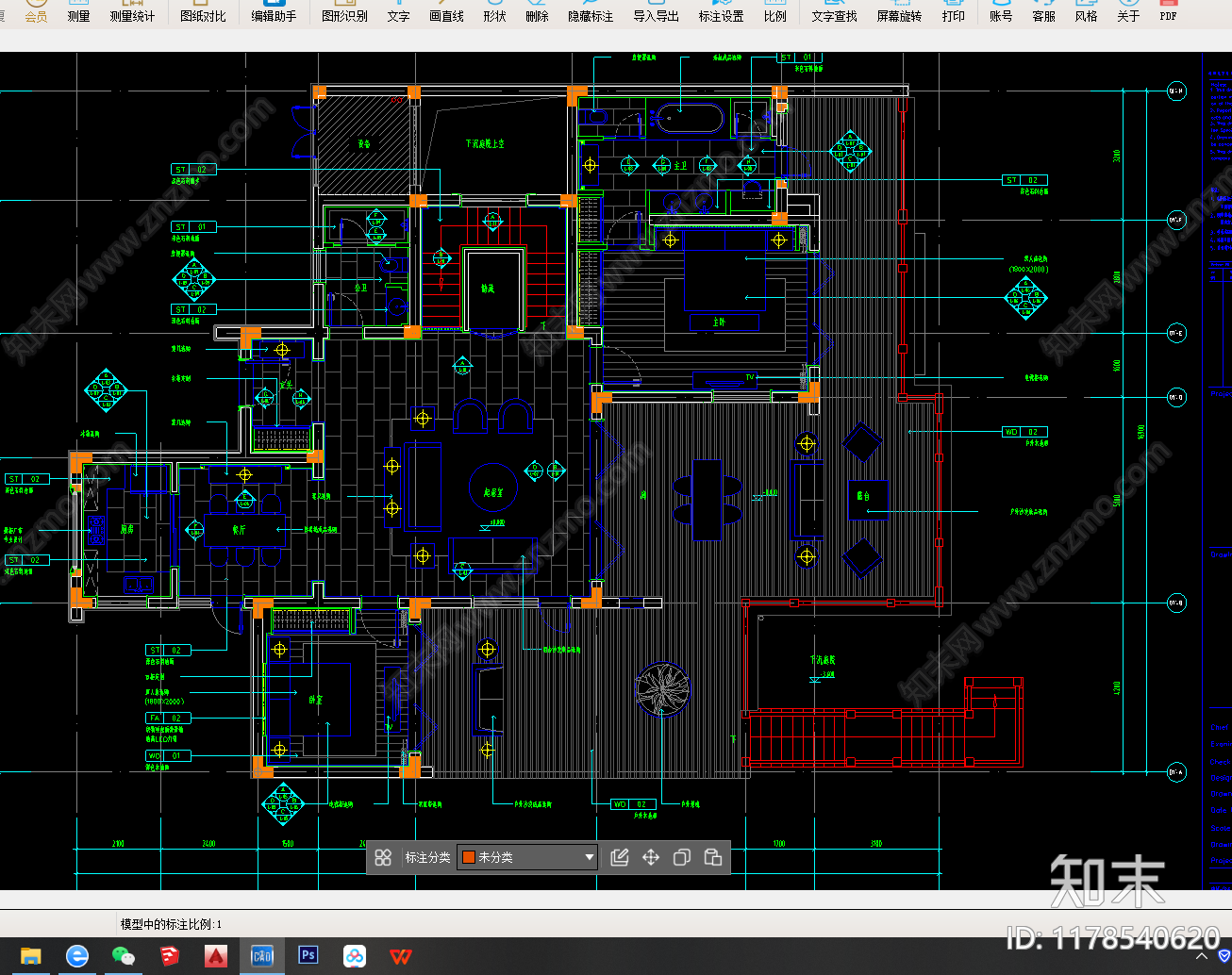Screen dimensions: 1232x975
Task: Open Photoshop from the taskbar
Action: [x=308, y=956]
